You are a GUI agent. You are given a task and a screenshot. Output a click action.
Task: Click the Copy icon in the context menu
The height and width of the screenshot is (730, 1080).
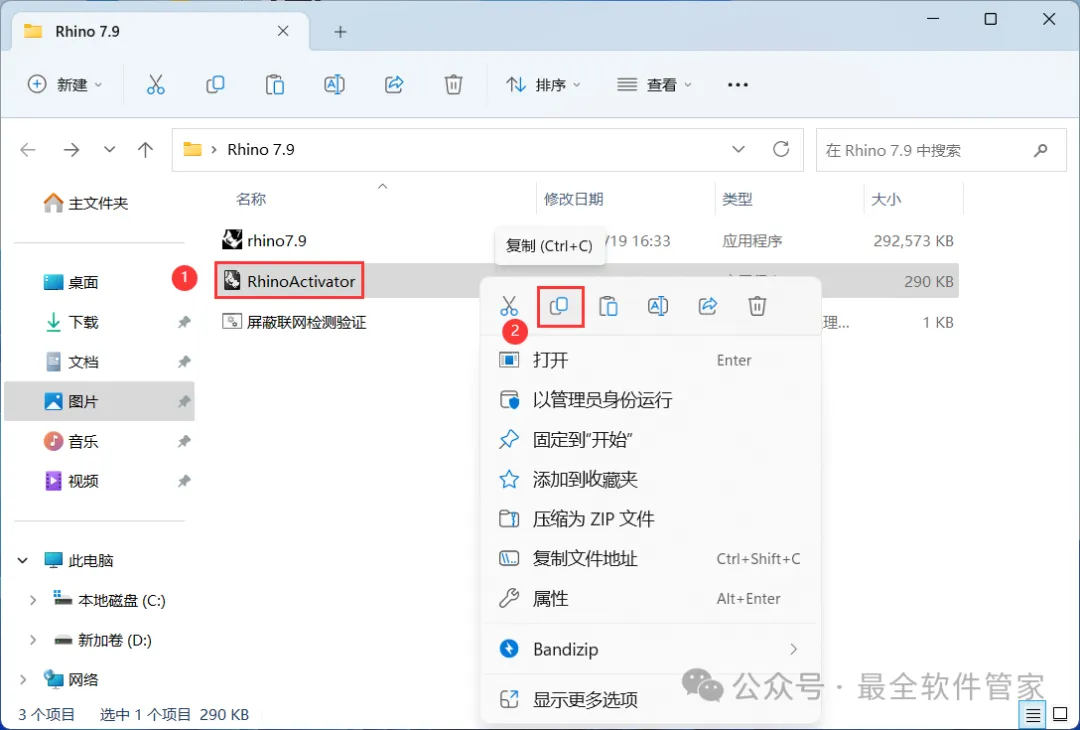click(x=559, y=306)
